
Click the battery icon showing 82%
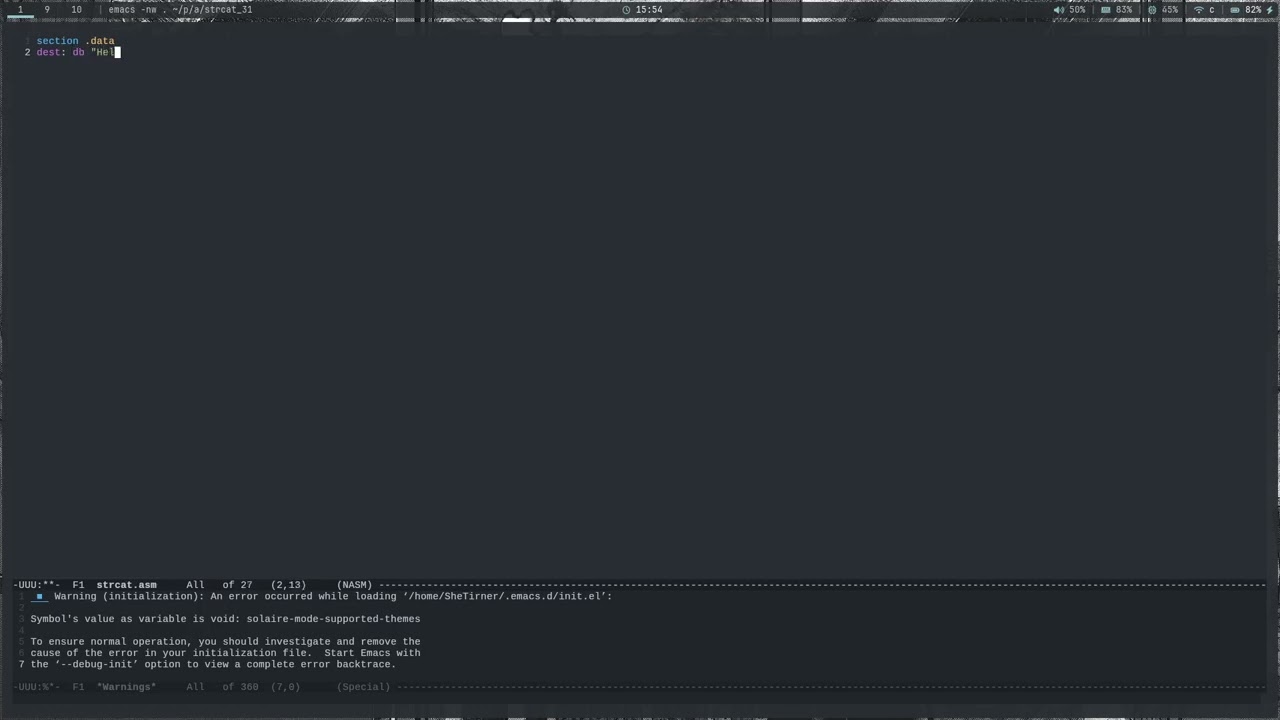1234,10
